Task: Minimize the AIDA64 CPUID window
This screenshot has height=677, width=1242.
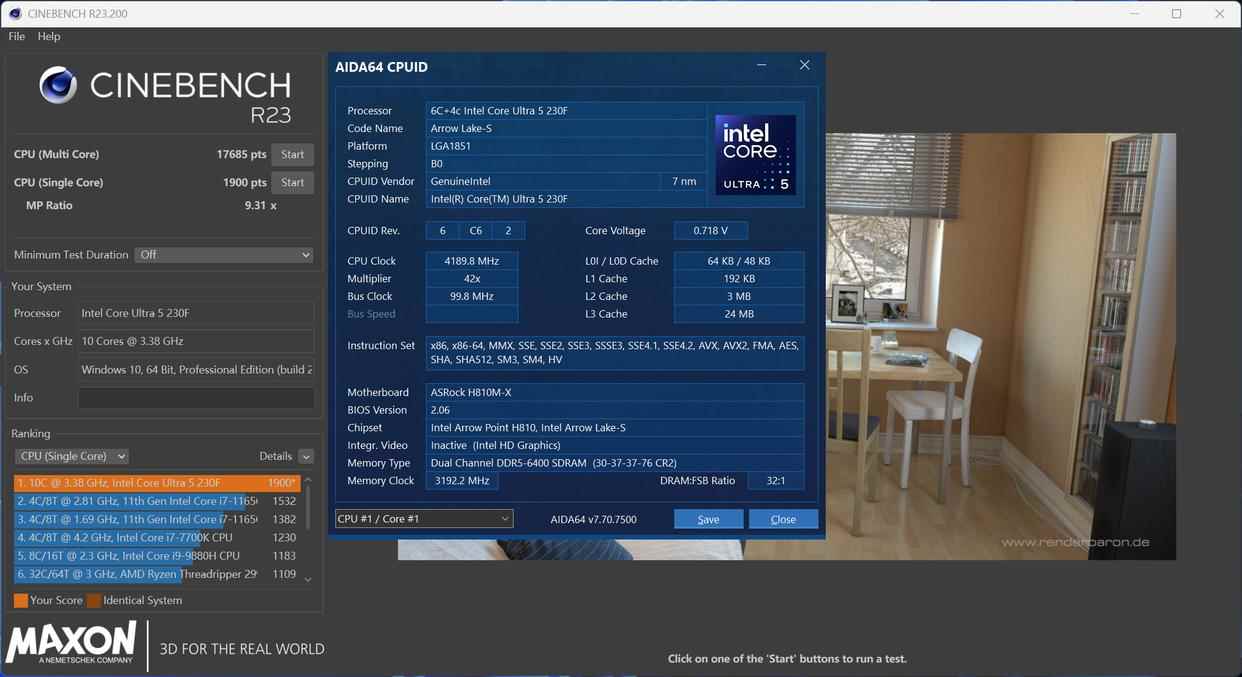Action: pos(762,65)
